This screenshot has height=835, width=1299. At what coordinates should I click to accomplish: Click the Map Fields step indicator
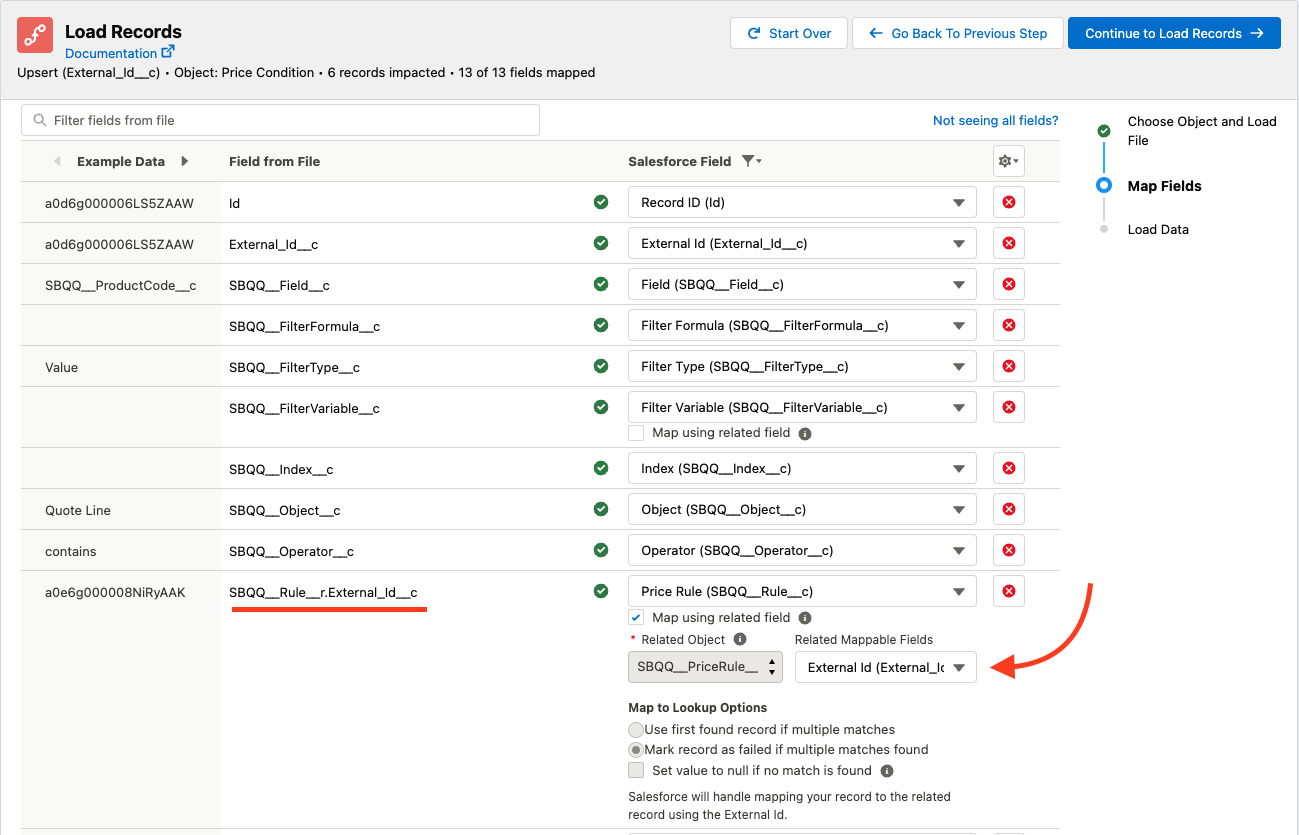[1104, 185]
